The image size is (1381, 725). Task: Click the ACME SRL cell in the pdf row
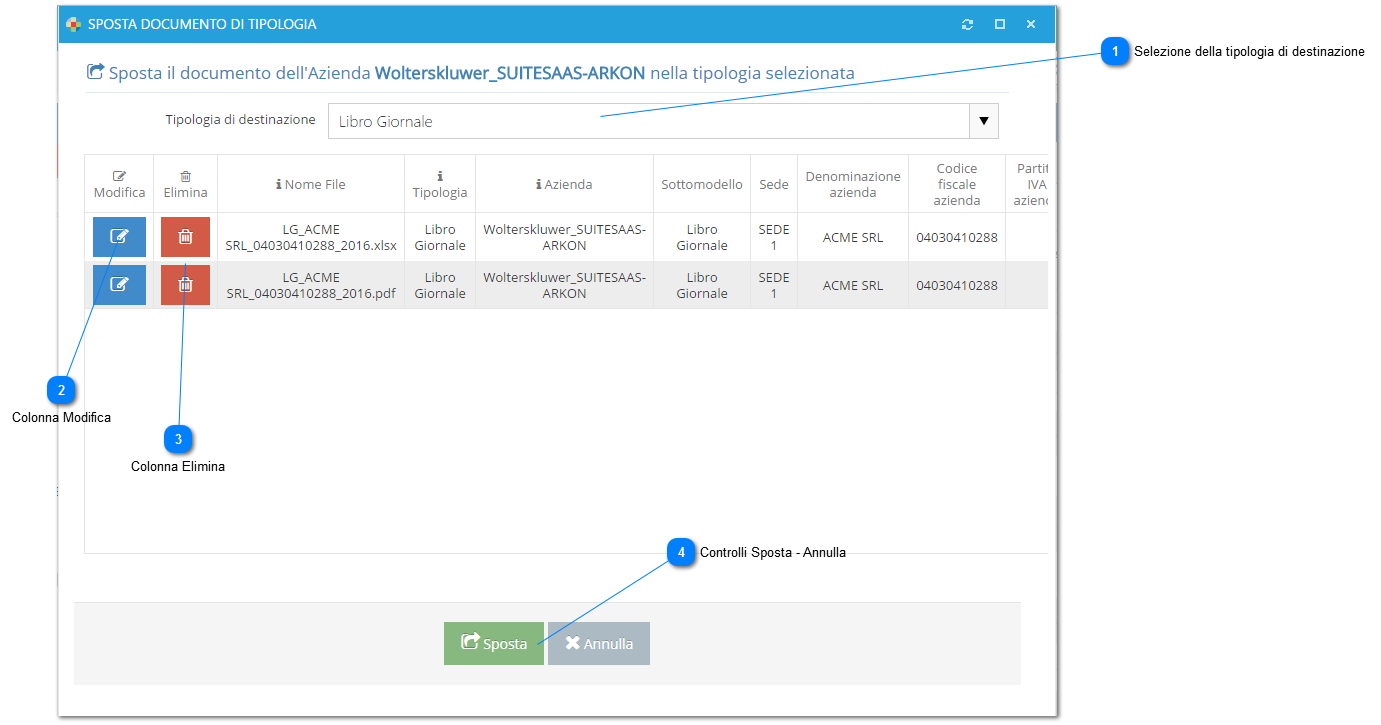point(853,285)
